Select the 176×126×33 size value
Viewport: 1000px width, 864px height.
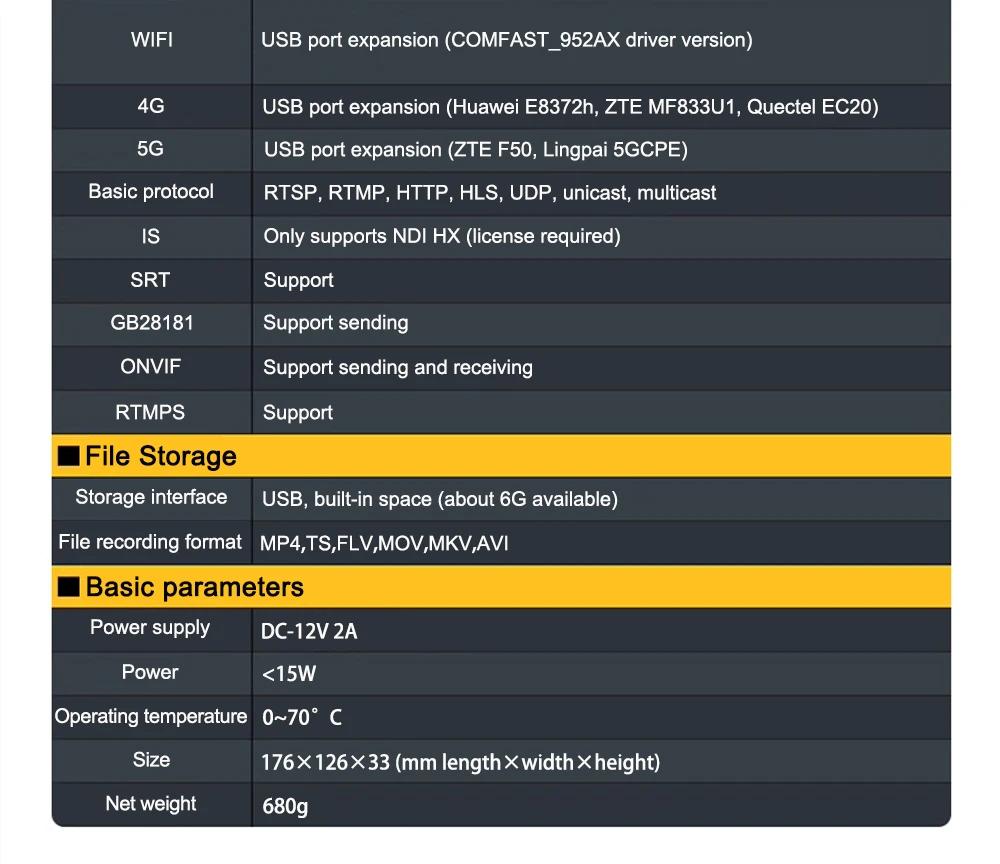460,763
